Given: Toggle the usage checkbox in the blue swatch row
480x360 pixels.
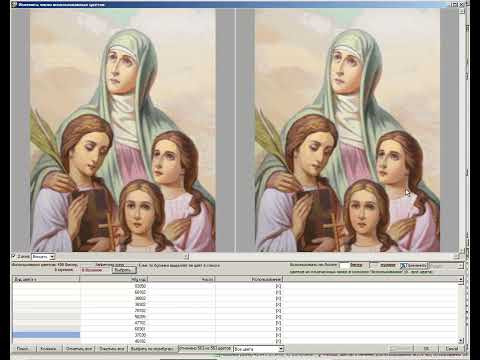Looking at the screenshot, I should (x=279, y=335).
